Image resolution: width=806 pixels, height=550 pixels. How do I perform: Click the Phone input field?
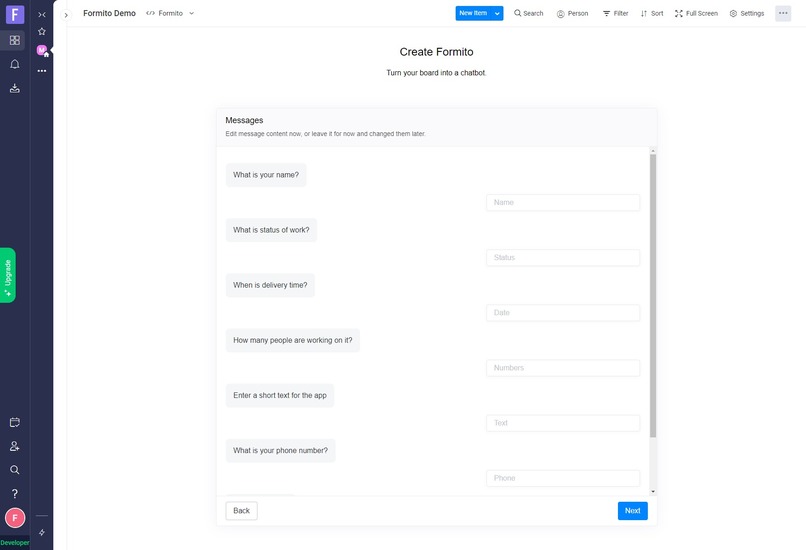(x=563, y=478)
